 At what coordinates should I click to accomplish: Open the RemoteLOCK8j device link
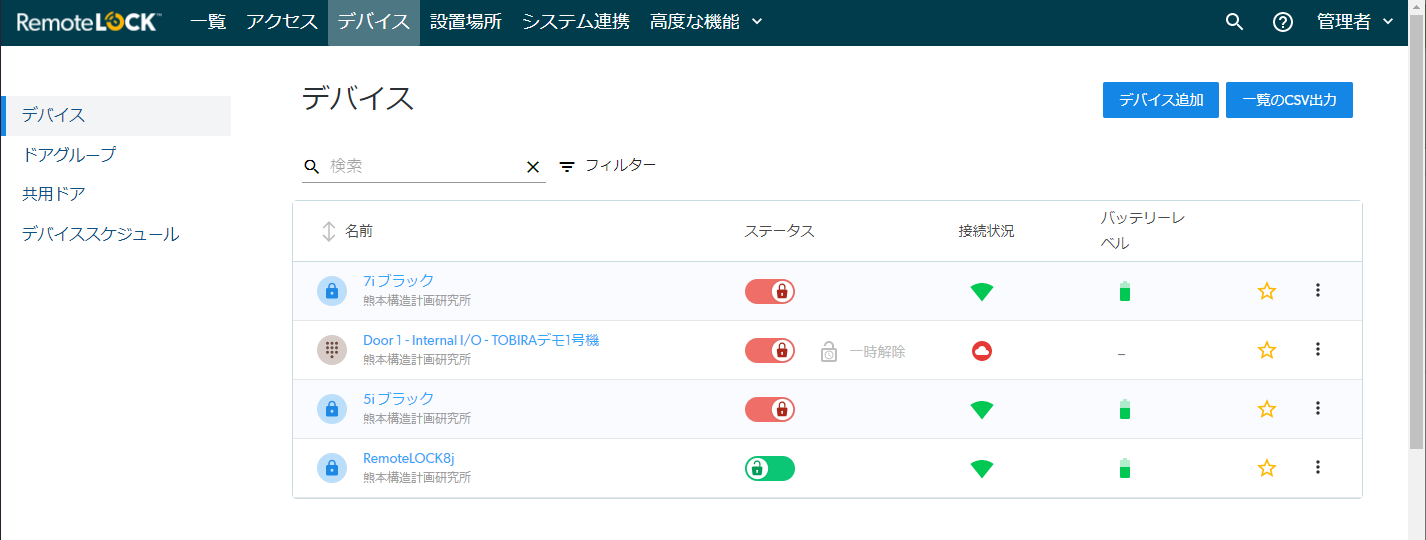pos(409,458)
